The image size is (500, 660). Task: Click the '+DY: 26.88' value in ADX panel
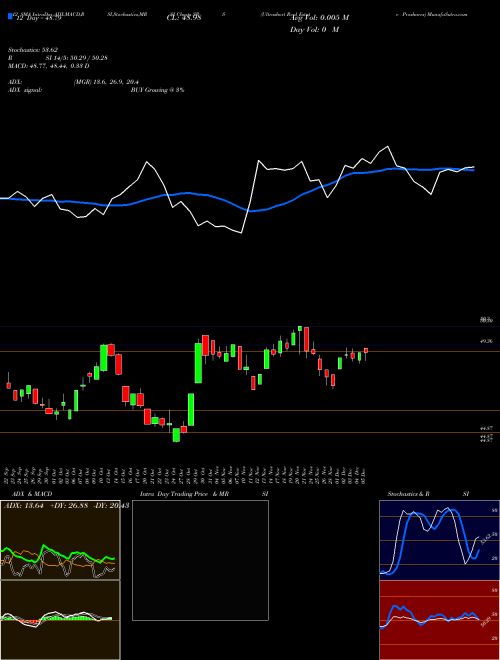click(69, 506)
